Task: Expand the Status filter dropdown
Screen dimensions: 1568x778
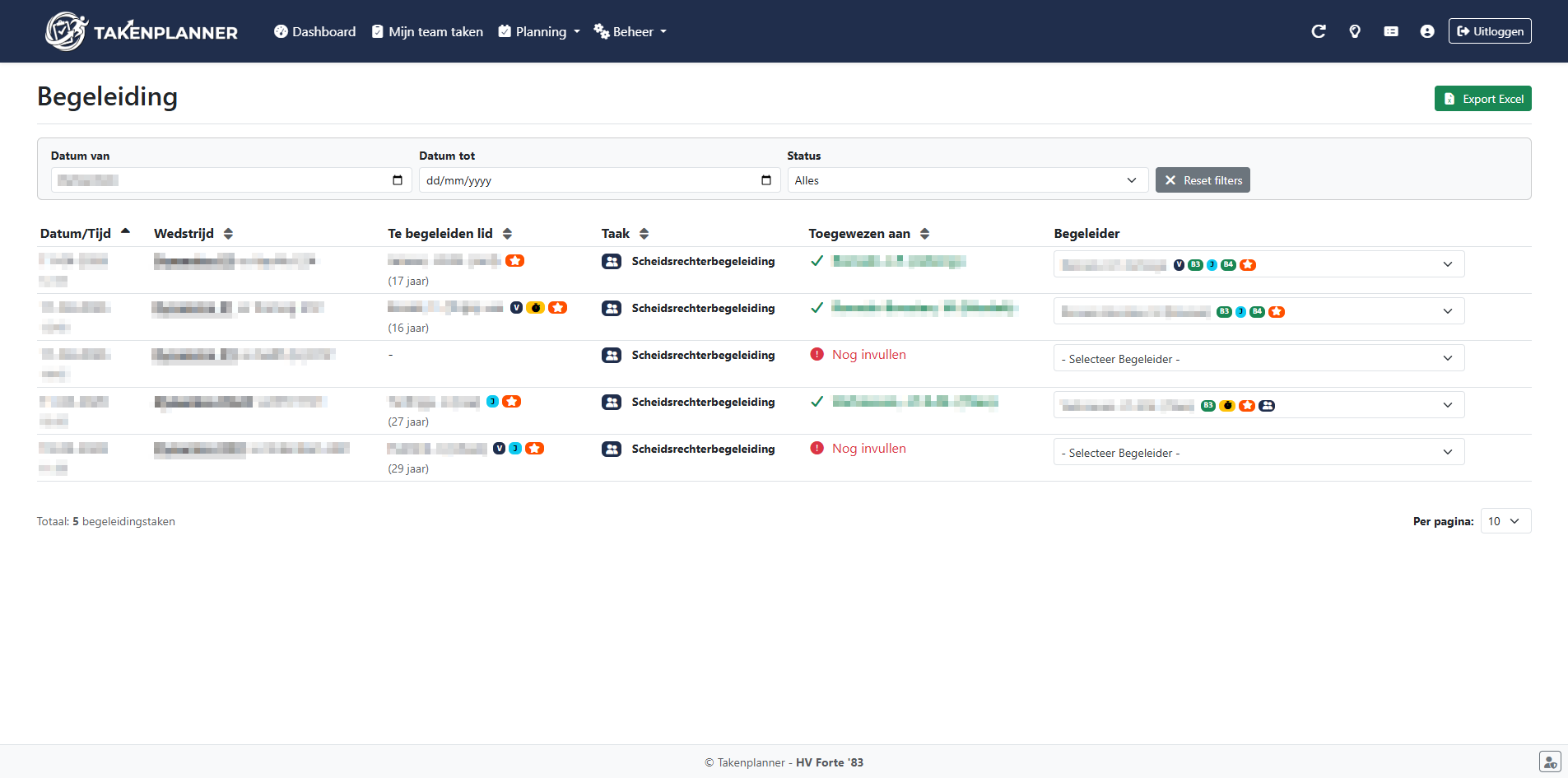Action: [x=967, y=180]
